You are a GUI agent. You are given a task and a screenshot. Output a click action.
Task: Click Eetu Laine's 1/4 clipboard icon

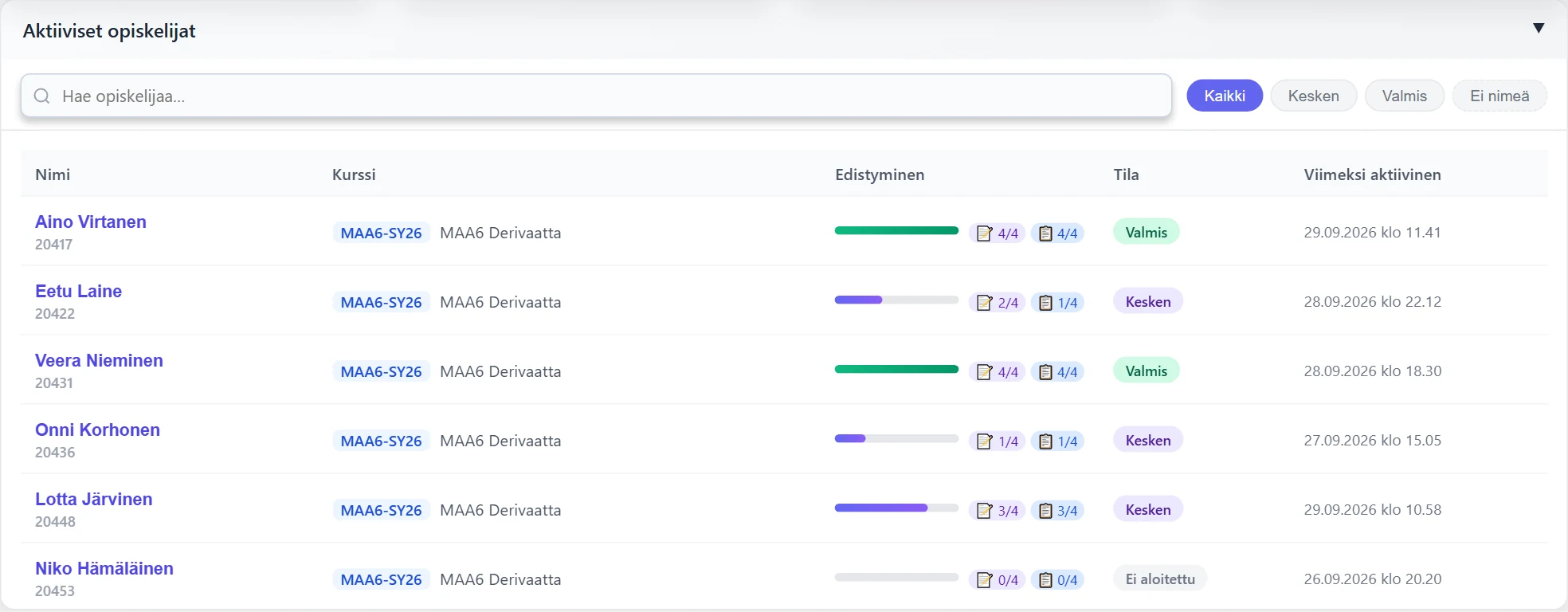pyautogui.click(x=1045, y=303)
